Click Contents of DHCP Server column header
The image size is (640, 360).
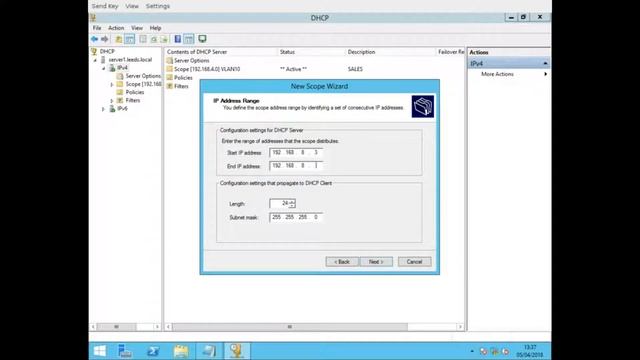[x=221, y=52]
